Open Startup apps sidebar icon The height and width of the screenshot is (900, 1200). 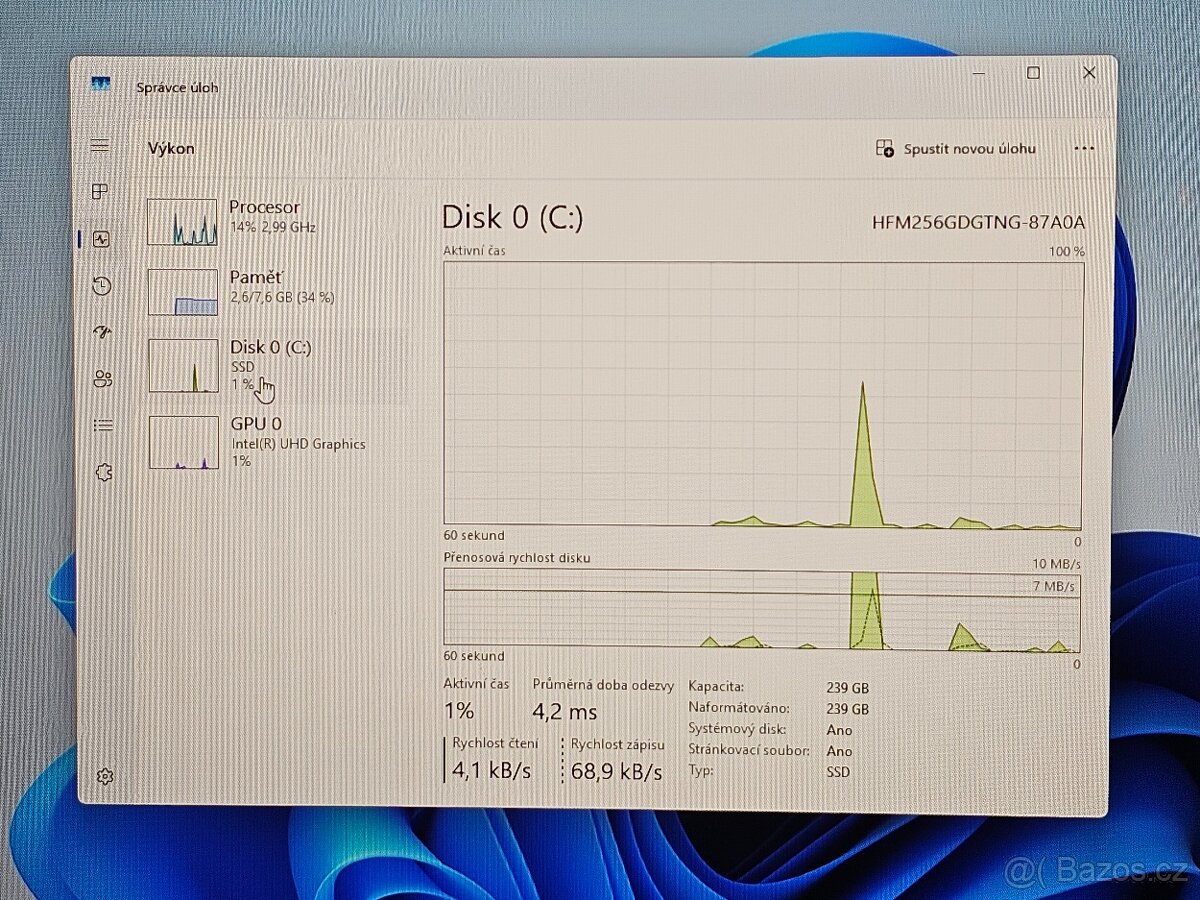coord(101,332)
